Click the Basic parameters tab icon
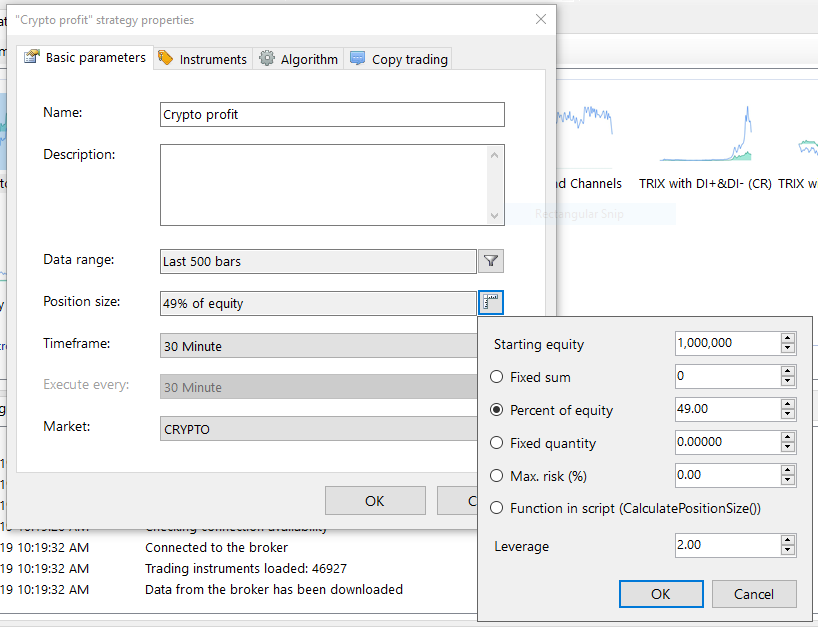Image resolution: width=818 pixels, height=627 pixels. (x=31, y=58)
